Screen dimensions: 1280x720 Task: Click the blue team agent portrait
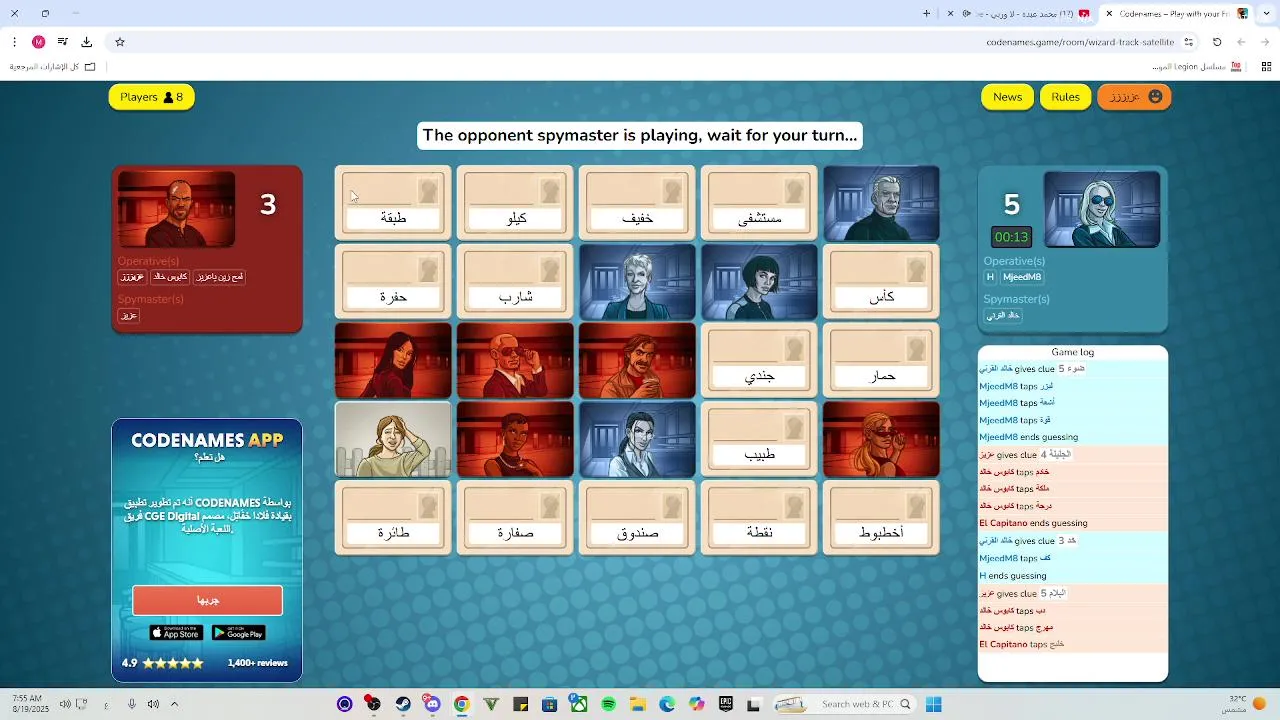tap(1102, 209)
